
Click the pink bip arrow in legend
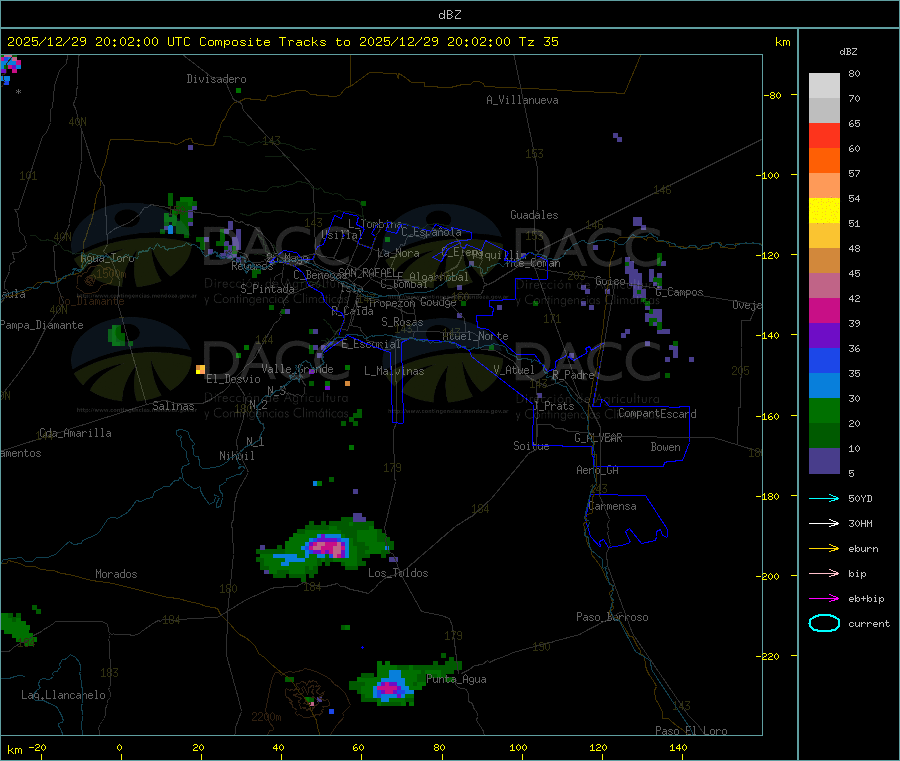[824, 573]
